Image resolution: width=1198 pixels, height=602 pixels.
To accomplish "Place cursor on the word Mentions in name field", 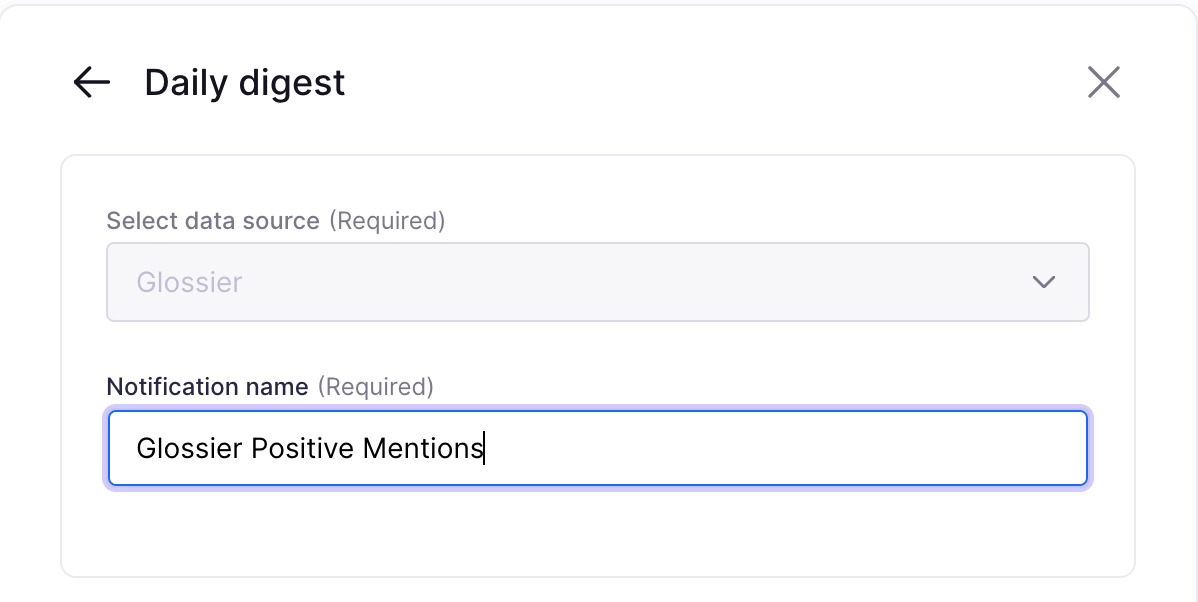I will [x=422, y=448].
